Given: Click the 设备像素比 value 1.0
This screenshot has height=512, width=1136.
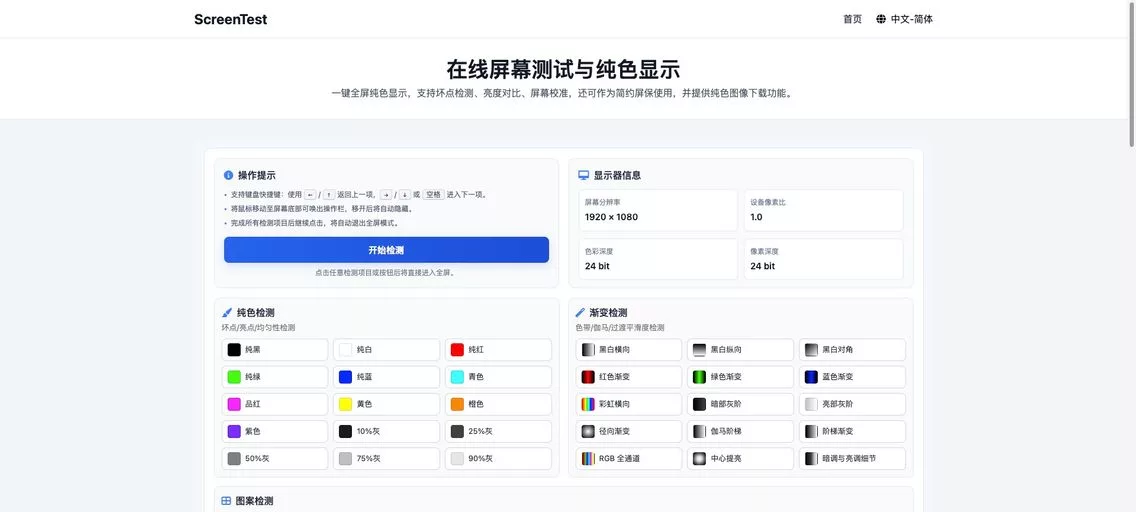Looking at the screenshot, I should pos(756,217).
